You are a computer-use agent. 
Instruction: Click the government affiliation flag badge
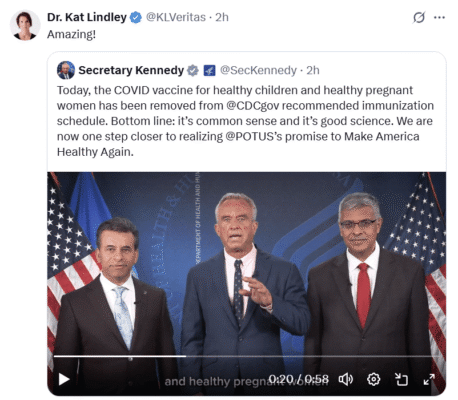click(x=209, y=70)
